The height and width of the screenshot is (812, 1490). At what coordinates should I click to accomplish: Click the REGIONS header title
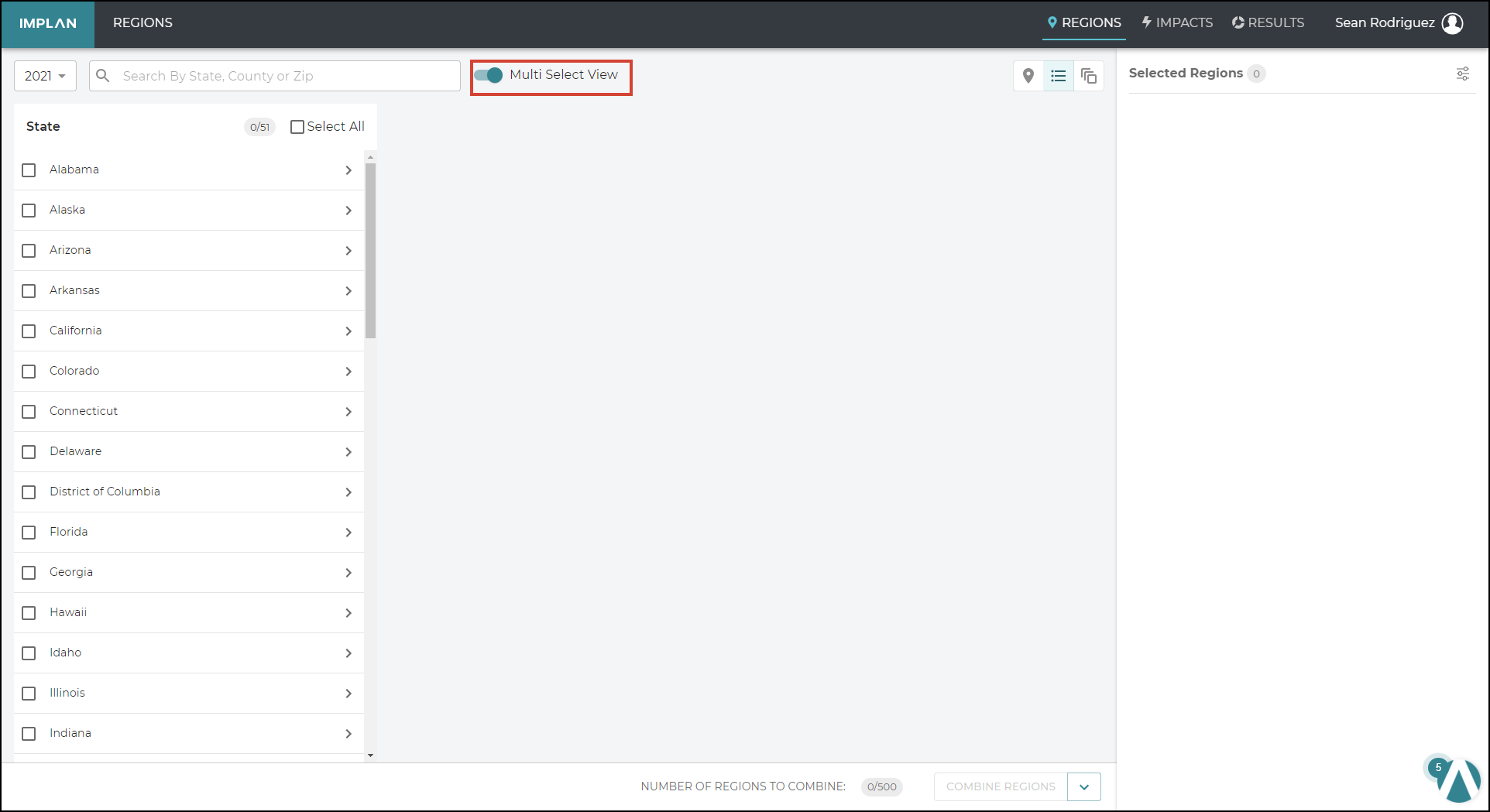coord(142,23)
